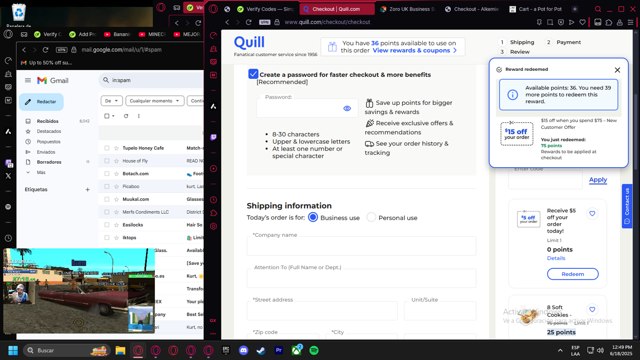Select the Personal use radio button
Viewport: 640px width, 360px height.
pos(371,218)
